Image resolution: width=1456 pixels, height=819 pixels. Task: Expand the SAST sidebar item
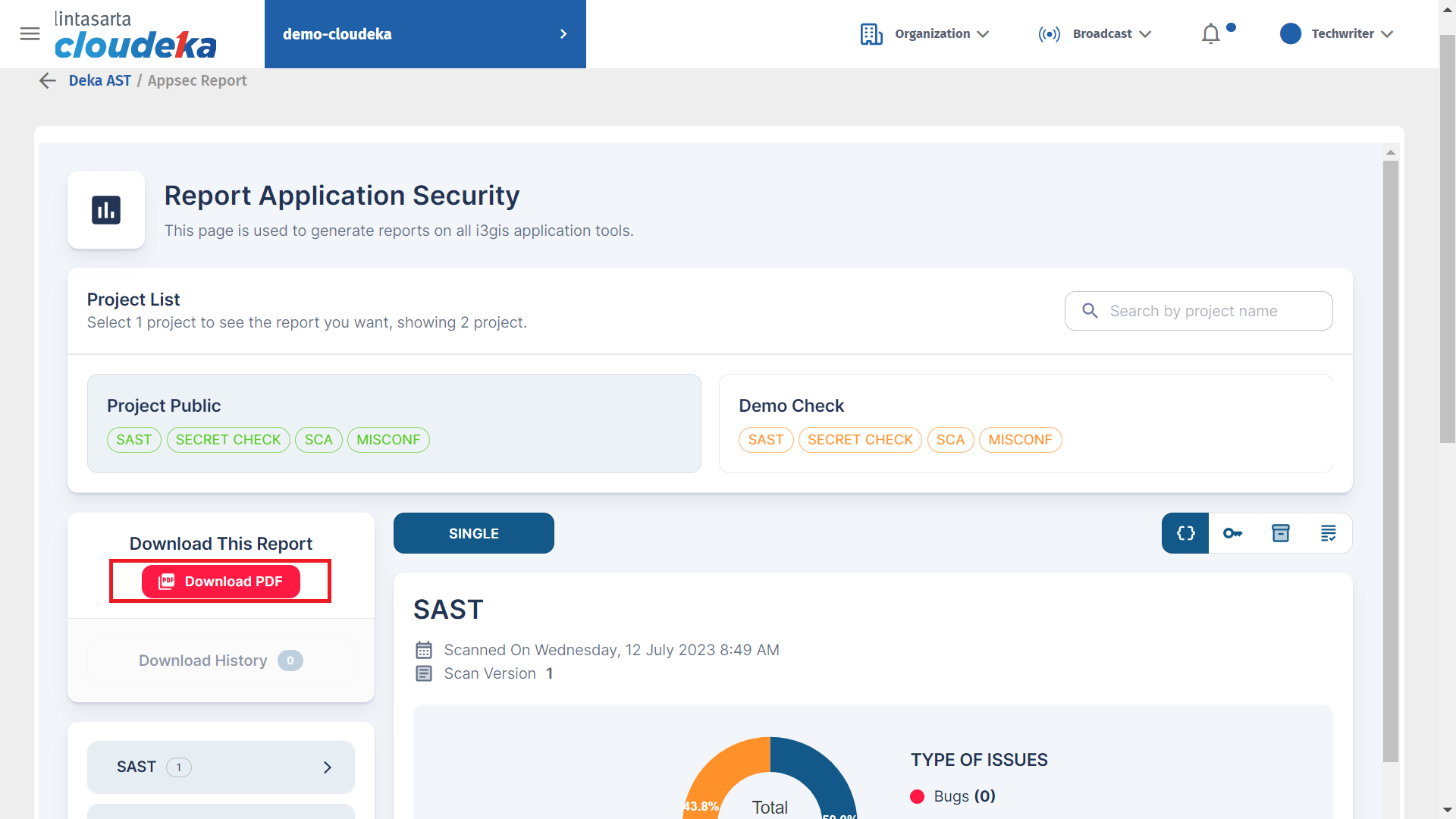coord(221,767)
